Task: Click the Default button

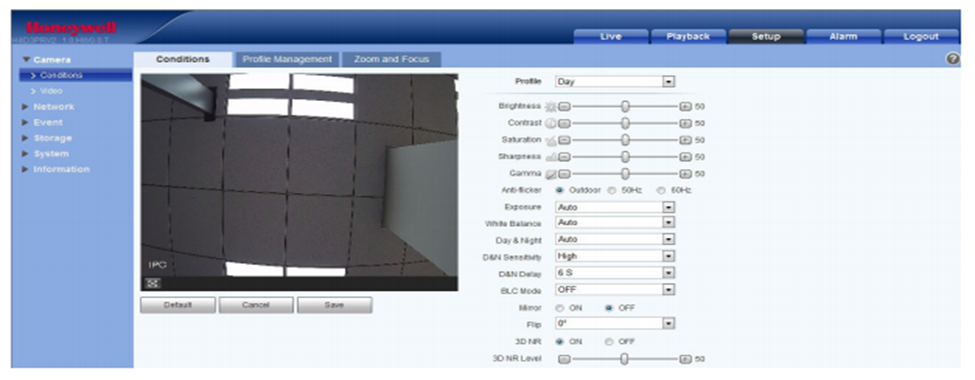Action: 178,305
